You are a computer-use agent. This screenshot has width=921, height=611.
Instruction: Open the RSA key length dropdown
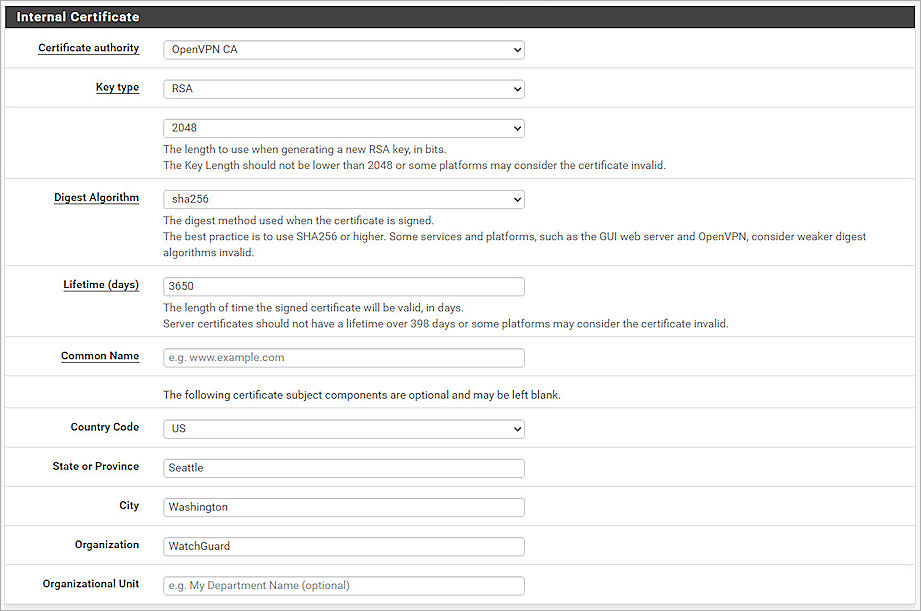[x=343, y=128]
